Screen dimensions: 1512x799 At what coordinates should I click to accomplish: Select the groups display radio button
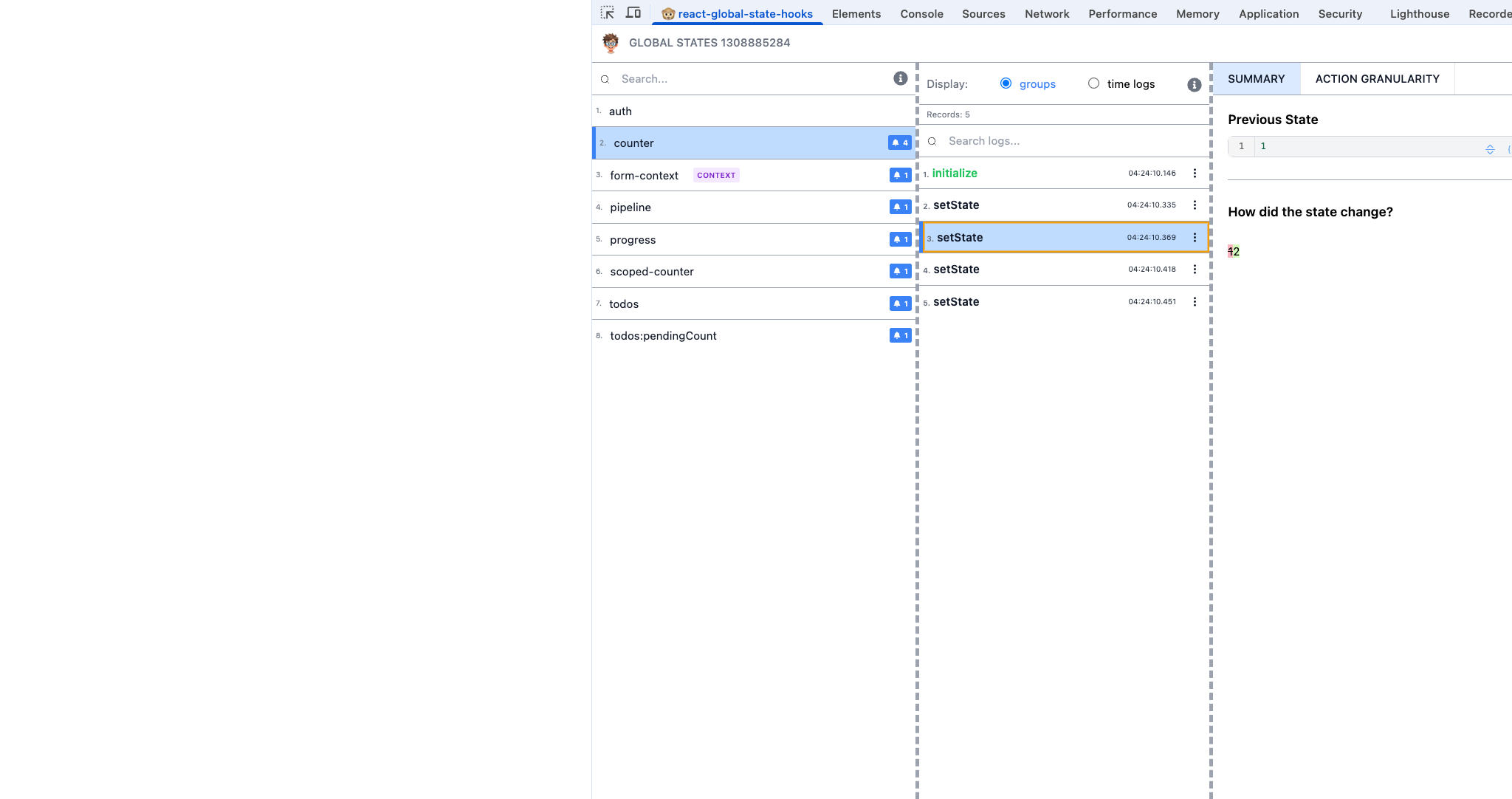point(1006,83)
